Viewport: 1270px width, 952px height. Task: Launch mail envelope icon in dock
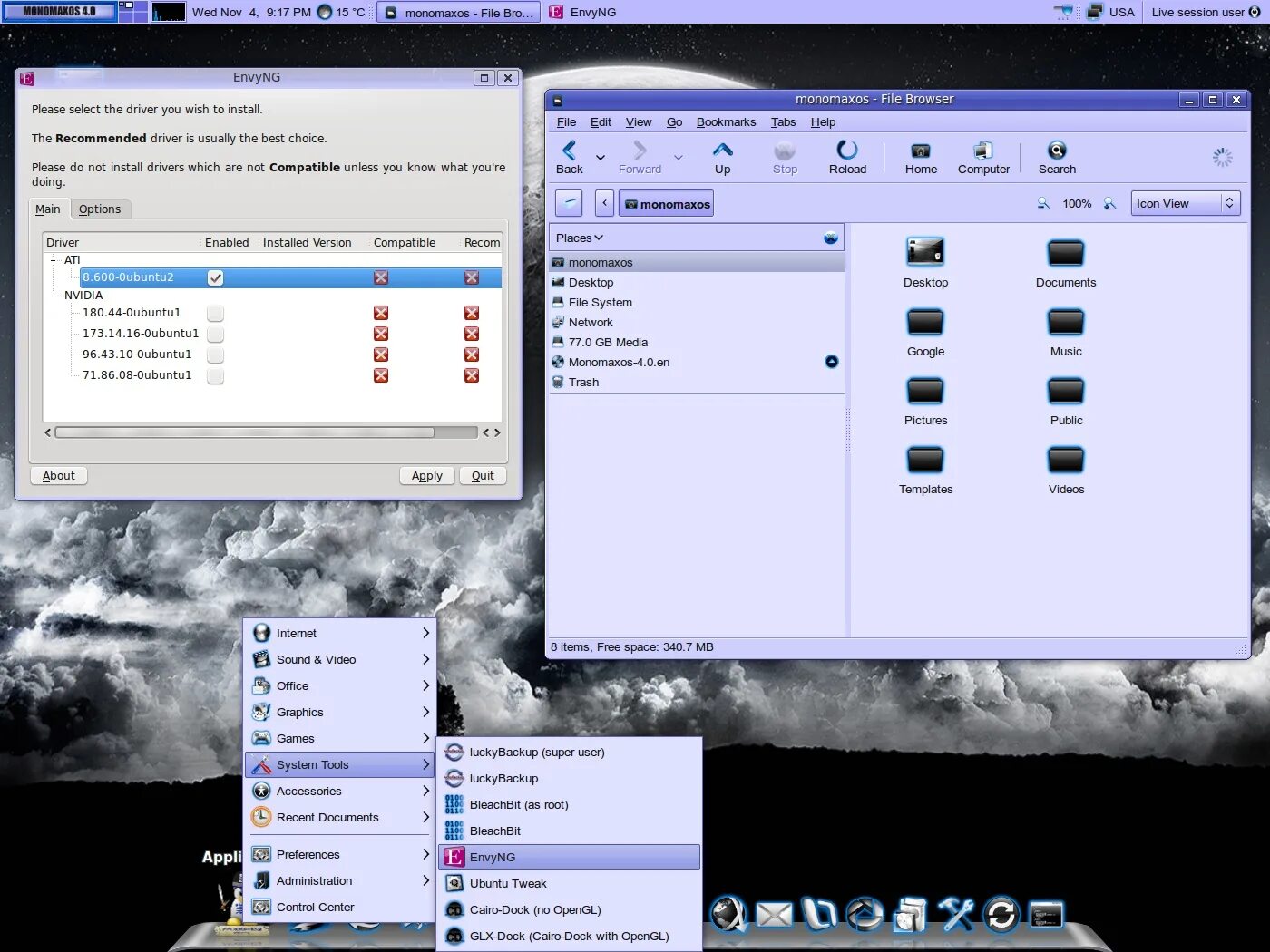click(x=774, y=915)
